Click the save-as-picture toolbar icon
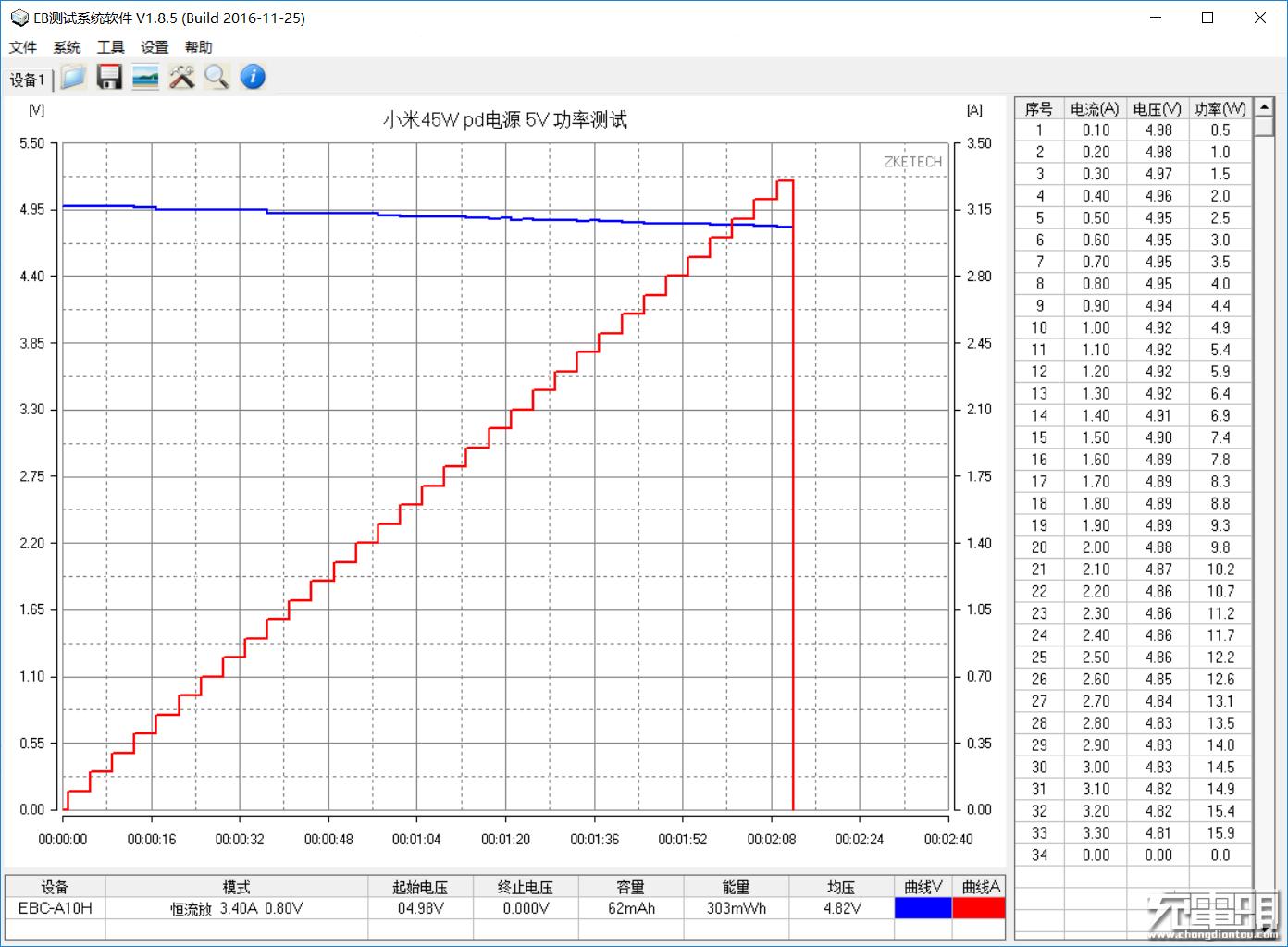Viewport: 1288px width, 947px height. tap(145, 77)
